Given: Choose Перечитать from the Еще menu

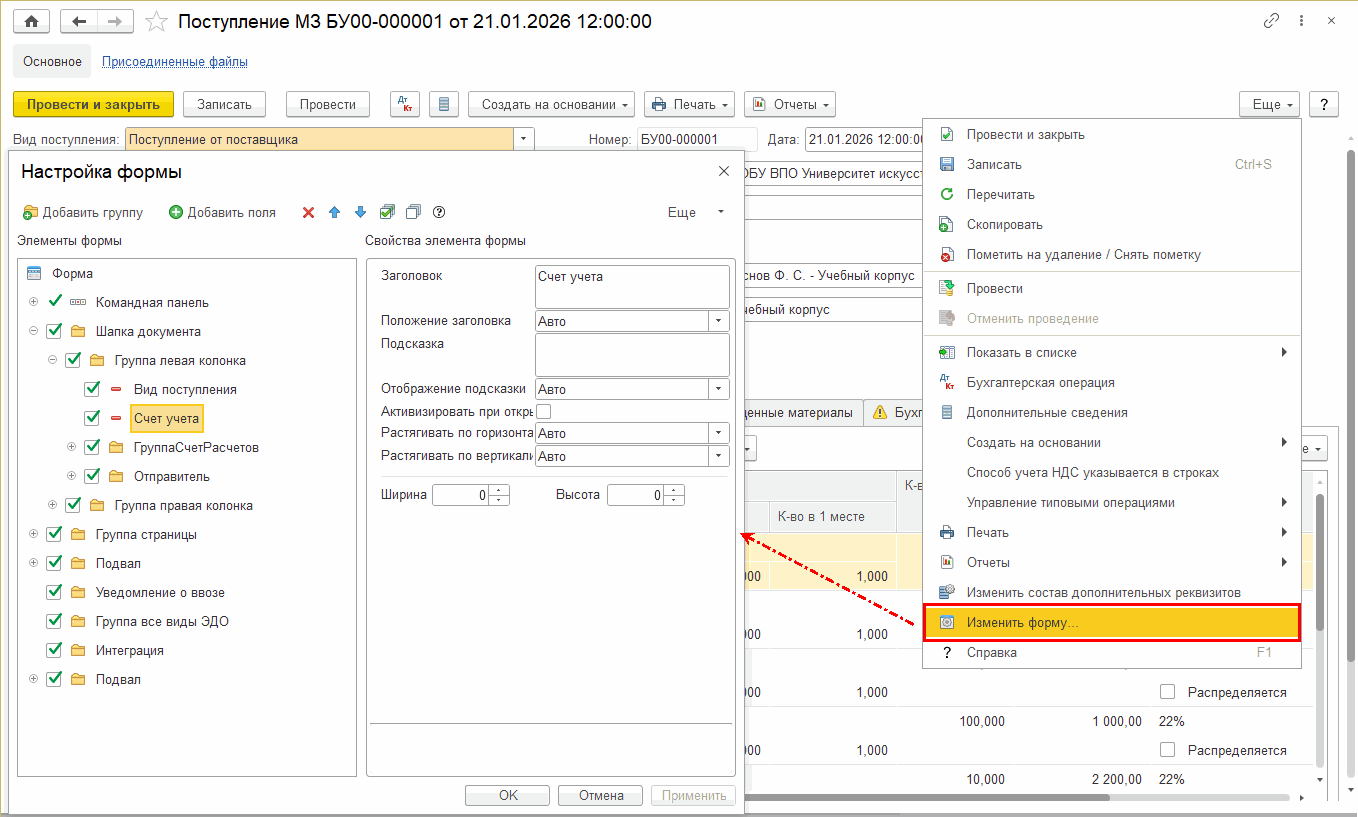Looking at the screenshot, I should click(x=1000, y=194).
